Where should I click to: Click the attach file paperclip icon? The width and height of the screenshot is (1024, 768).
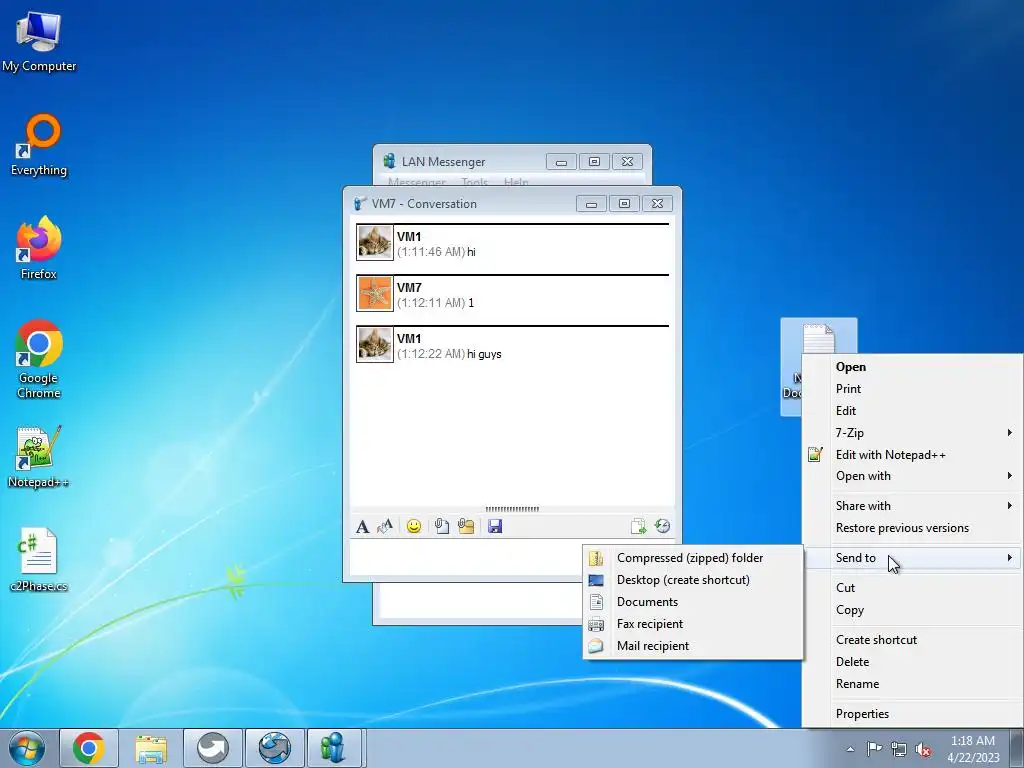[441, 526]
